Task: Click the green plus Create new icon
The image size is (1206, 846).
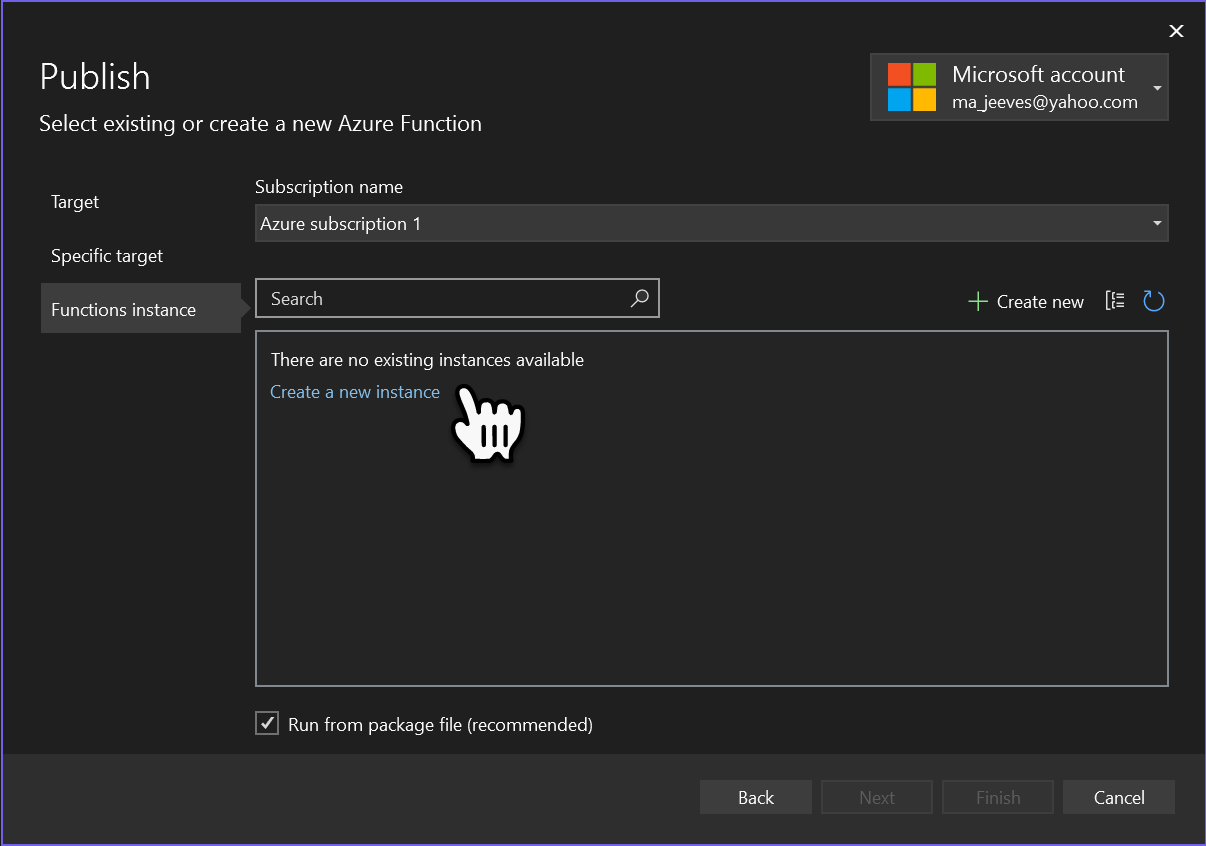Action: click(x=977, y=300)
